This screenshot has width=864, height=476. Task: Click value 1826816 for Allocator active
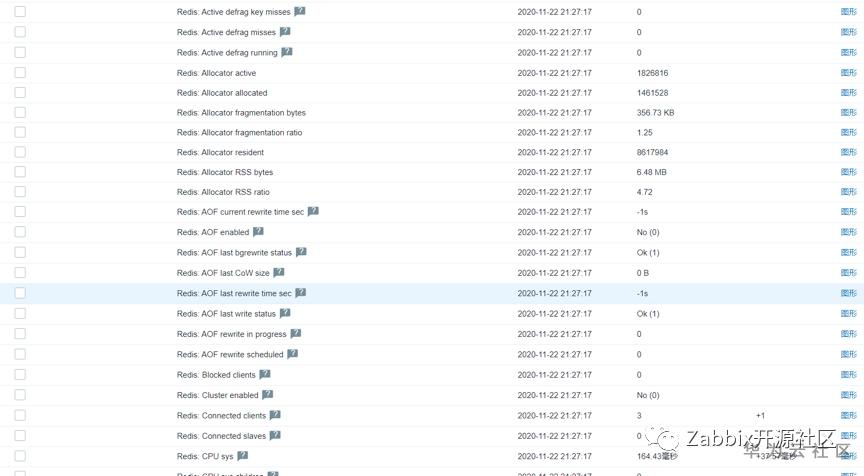[x=652, y=73]
